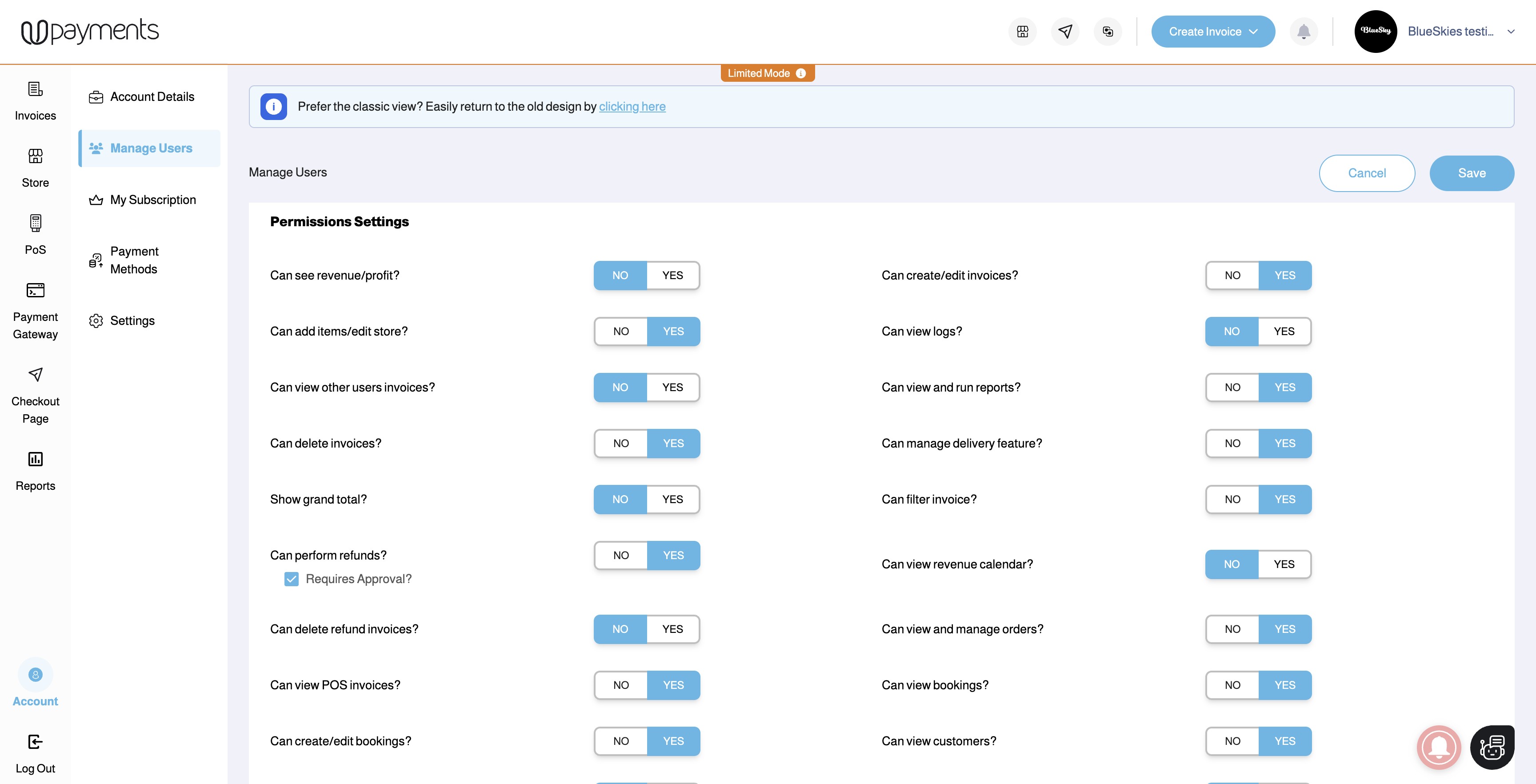
Task: Expand the Create Invoice dropdown
Action: pyautogui.click(x=1254, y=32)
